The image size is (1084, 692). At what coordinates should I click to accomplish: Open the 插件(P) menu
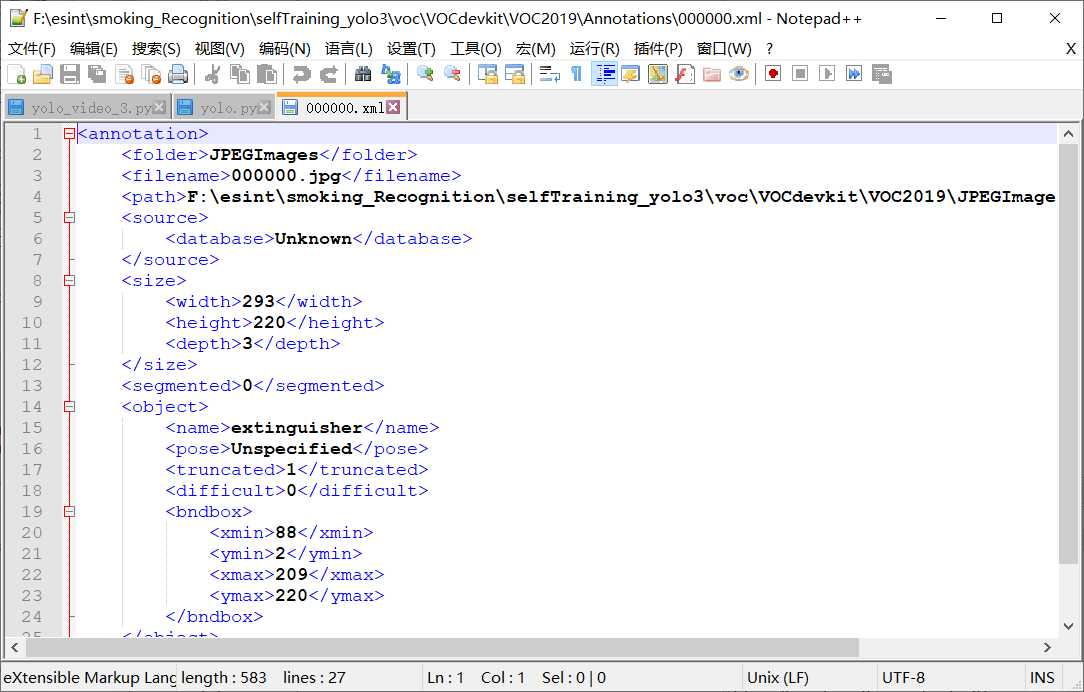click(x=657, y=48)
